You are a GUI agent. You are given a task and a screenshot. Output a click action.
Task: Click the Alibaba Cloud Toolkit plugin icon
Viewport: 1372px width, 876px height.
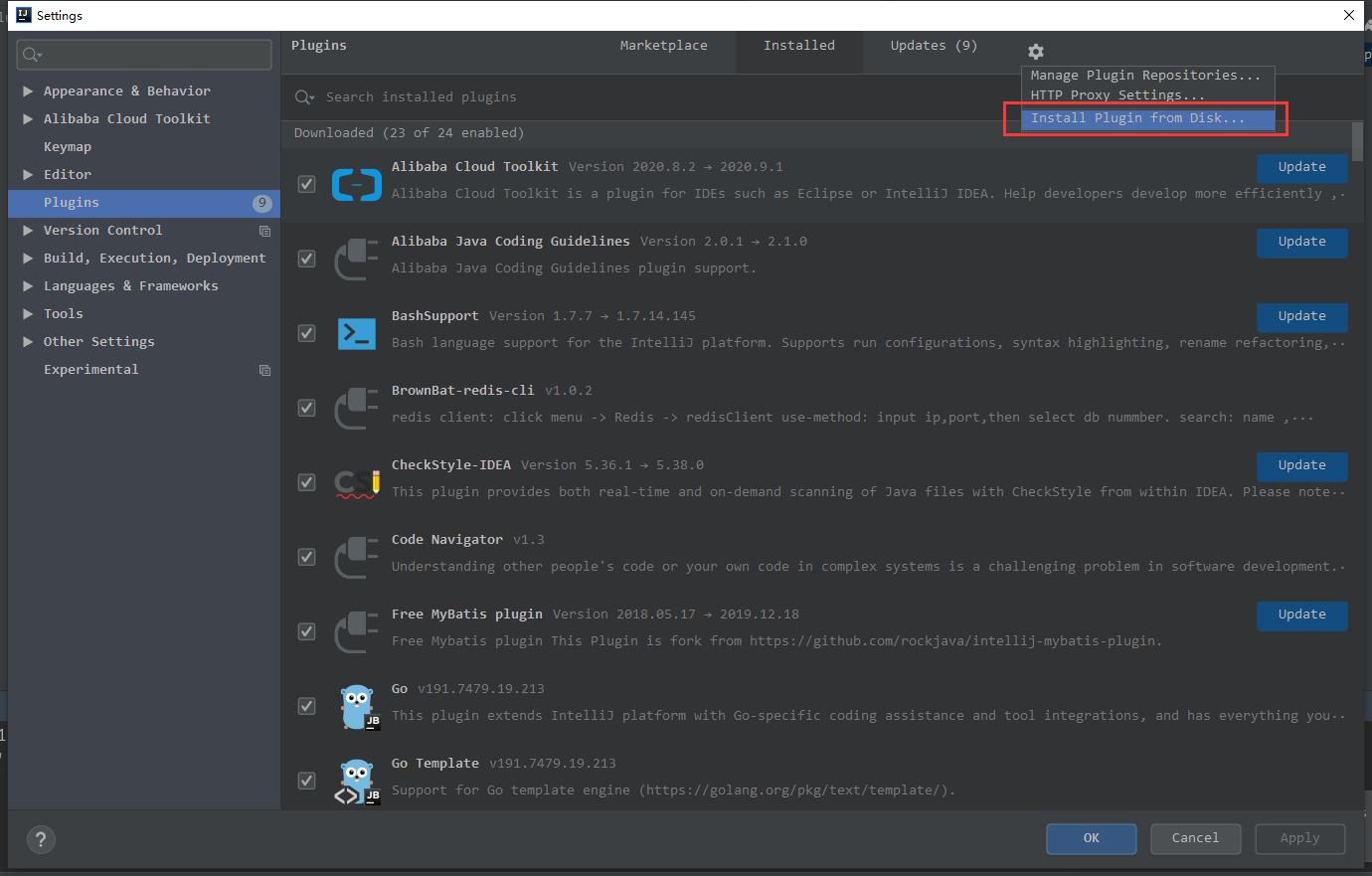click(356, 184)
